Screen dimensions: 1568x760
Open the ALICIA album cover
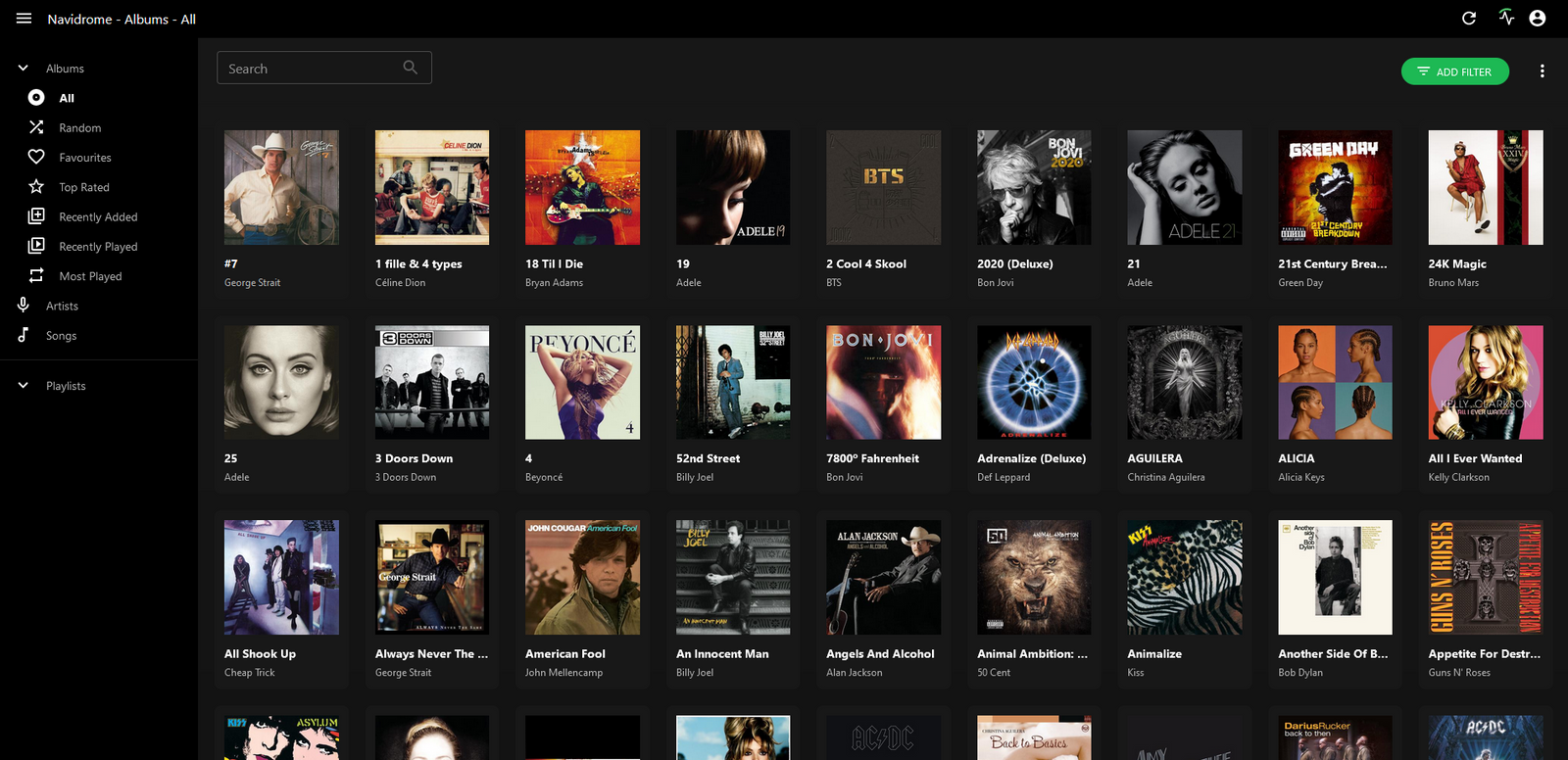click(x=1335, y=382)
